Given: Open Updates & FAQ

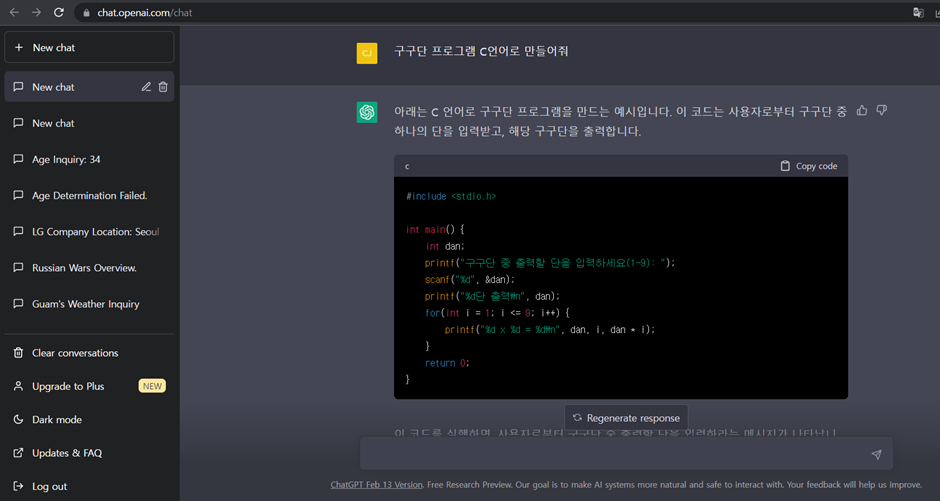Looking at the screenshot, I should (x=89, y=453).
